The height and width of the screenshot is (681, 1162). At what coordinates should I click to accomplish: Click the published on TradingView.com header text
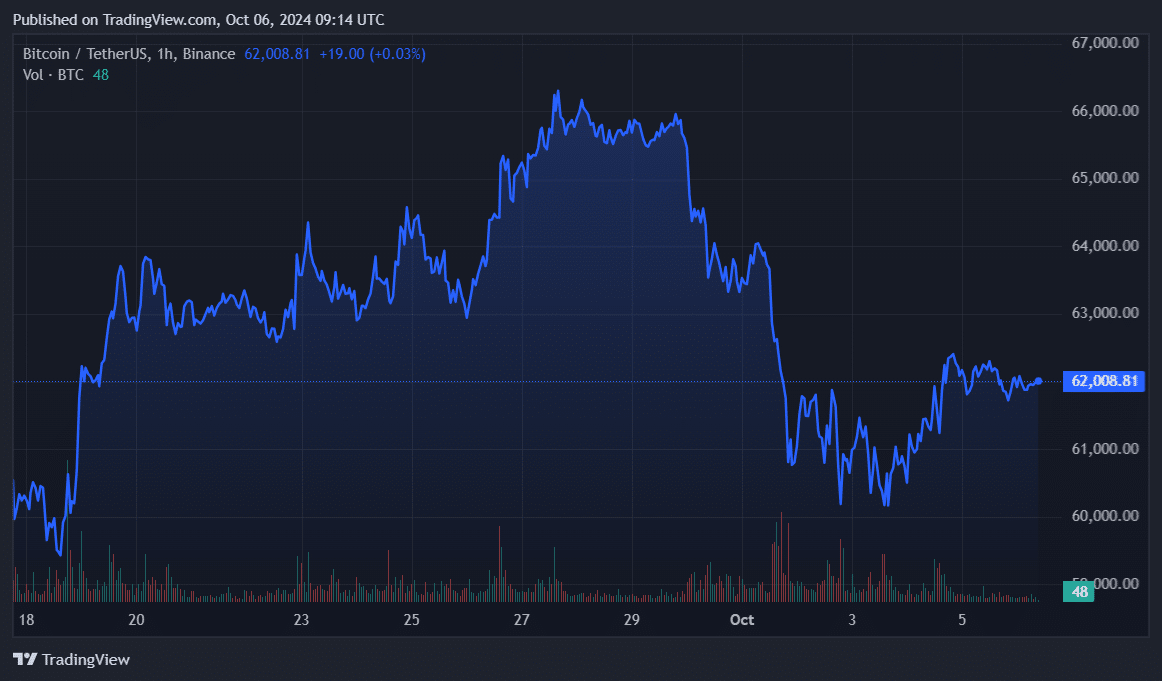tap(198, 20)
